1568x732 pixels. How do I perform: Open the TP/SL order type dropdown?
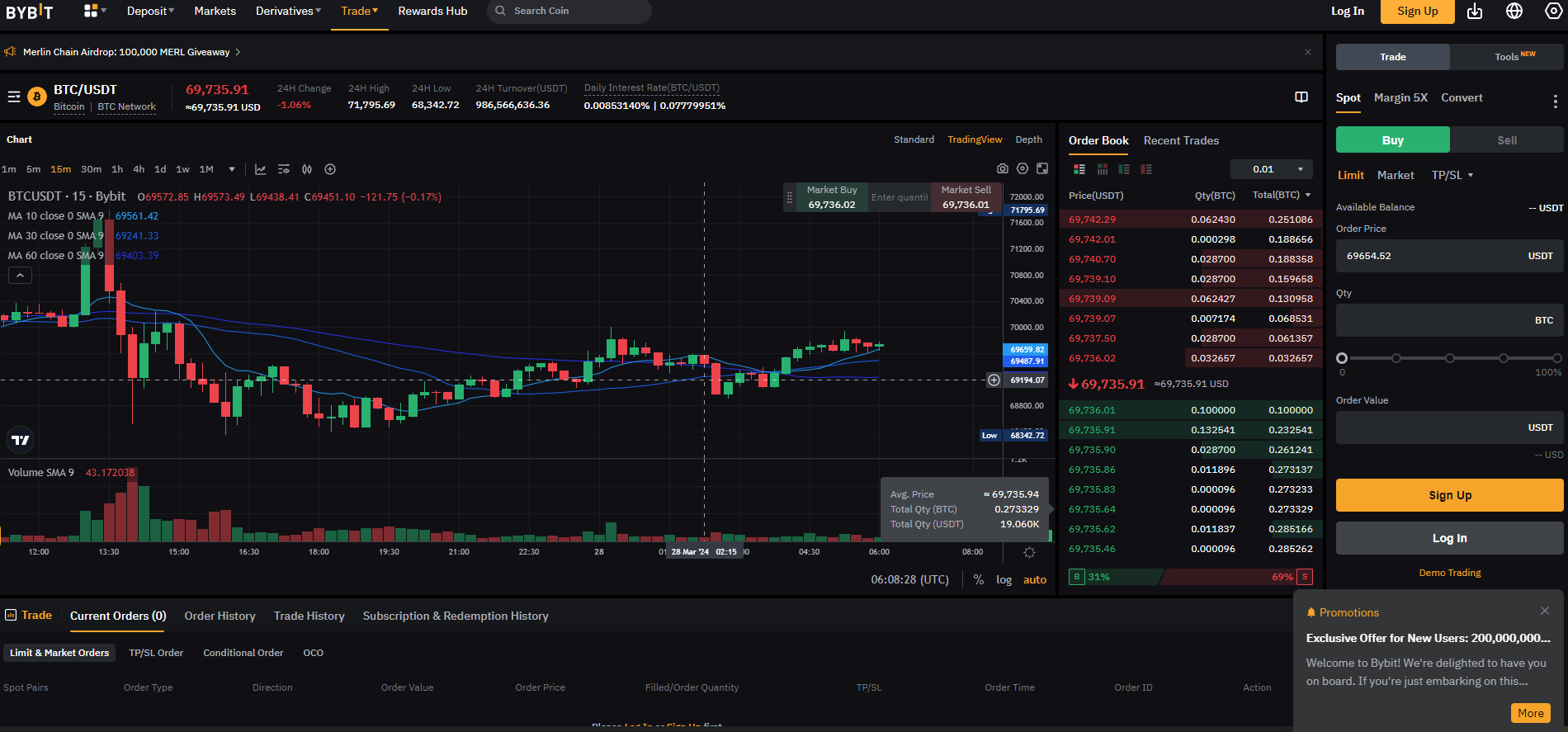pyautogui.click(x=1452, y=175)
